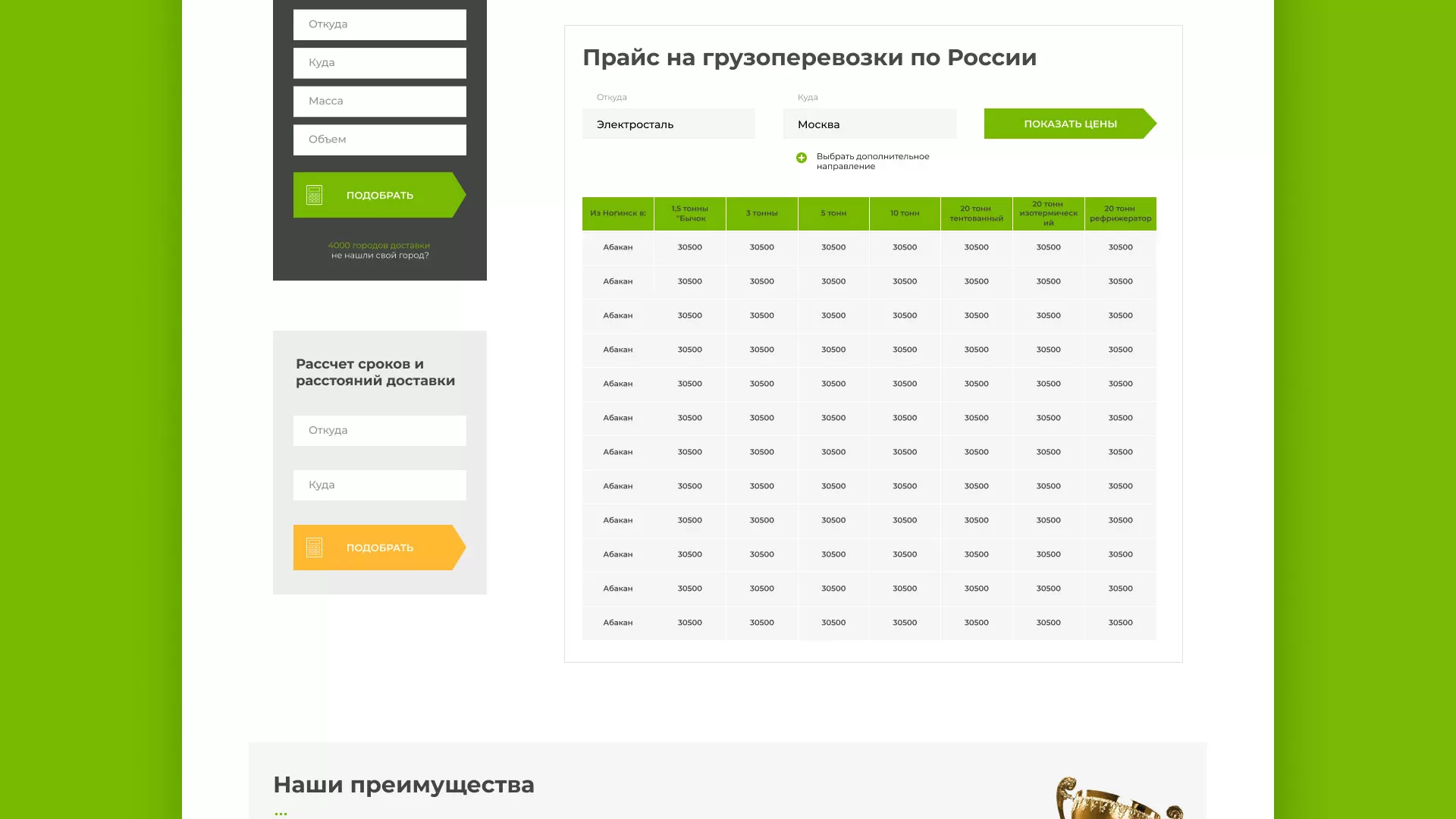This screenshot has height=819, width=1456.
Task: Click the Объем input field
Action: tap(379, 140)
